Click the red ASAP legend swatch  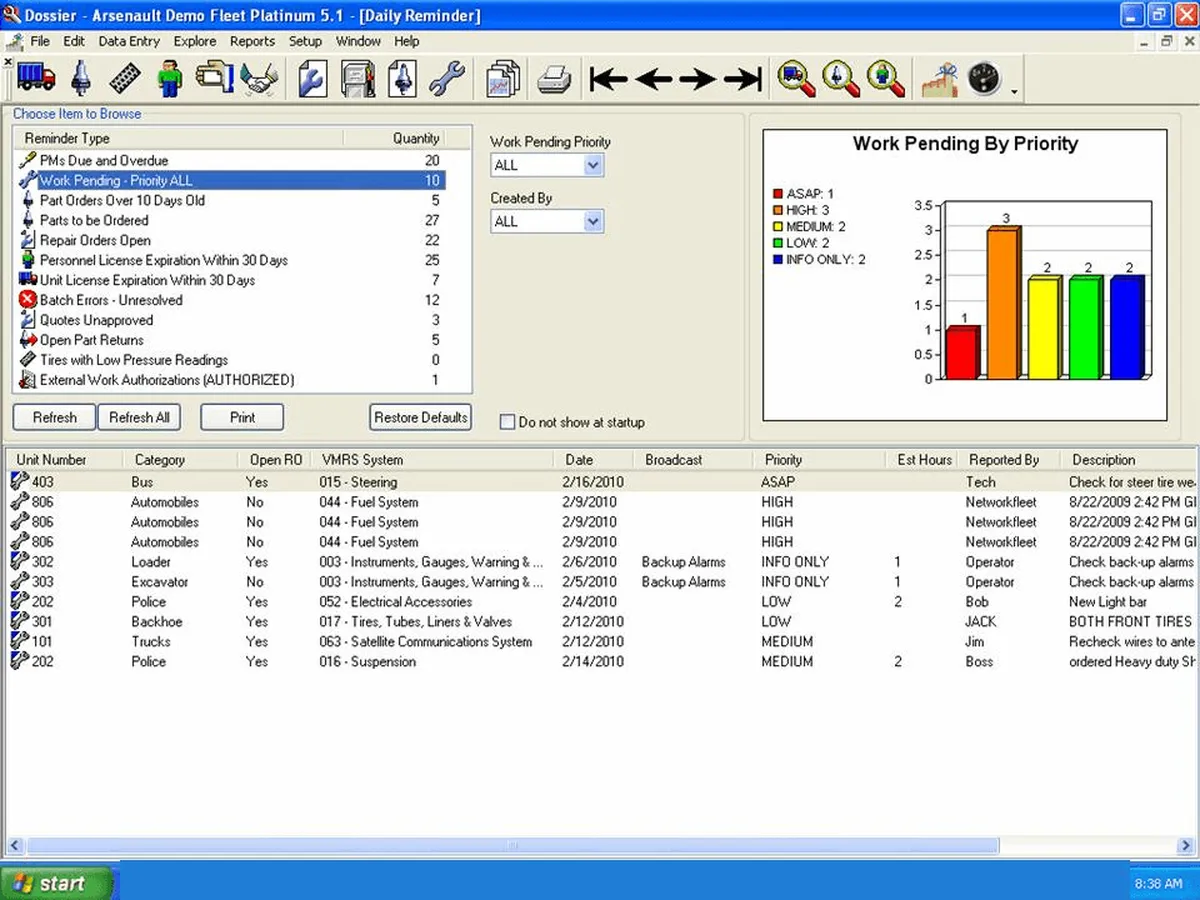tap(777, 194)
